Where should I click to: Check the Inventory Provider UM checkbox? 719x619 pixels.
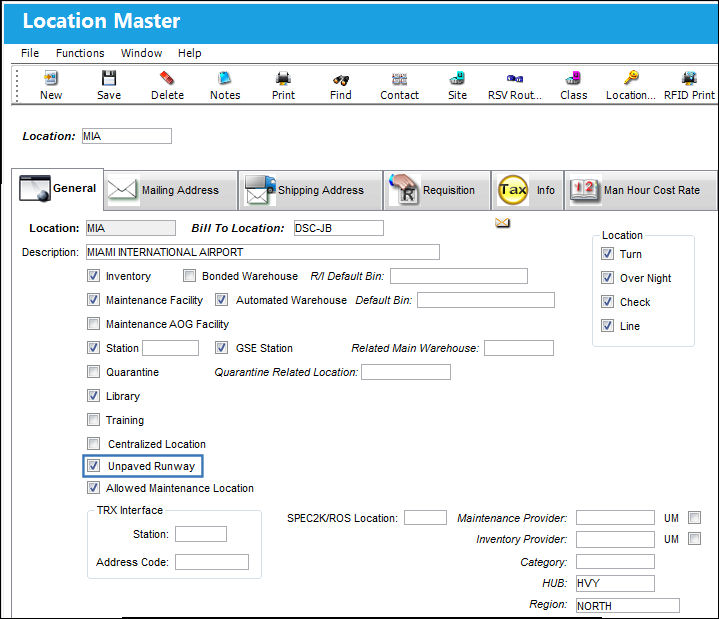(x=694, y=538)
